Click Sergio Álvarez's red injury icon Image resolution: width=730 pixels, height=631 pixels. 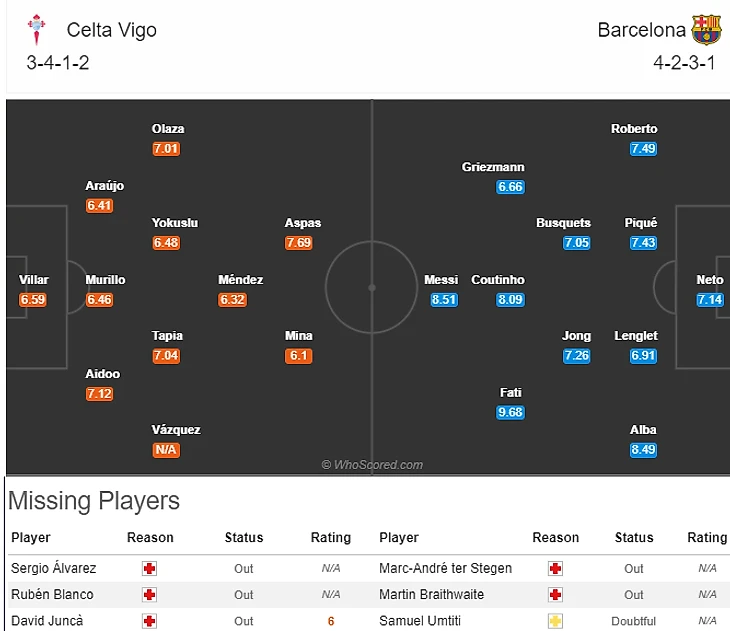pyautogui.click(x=150, y=568)
